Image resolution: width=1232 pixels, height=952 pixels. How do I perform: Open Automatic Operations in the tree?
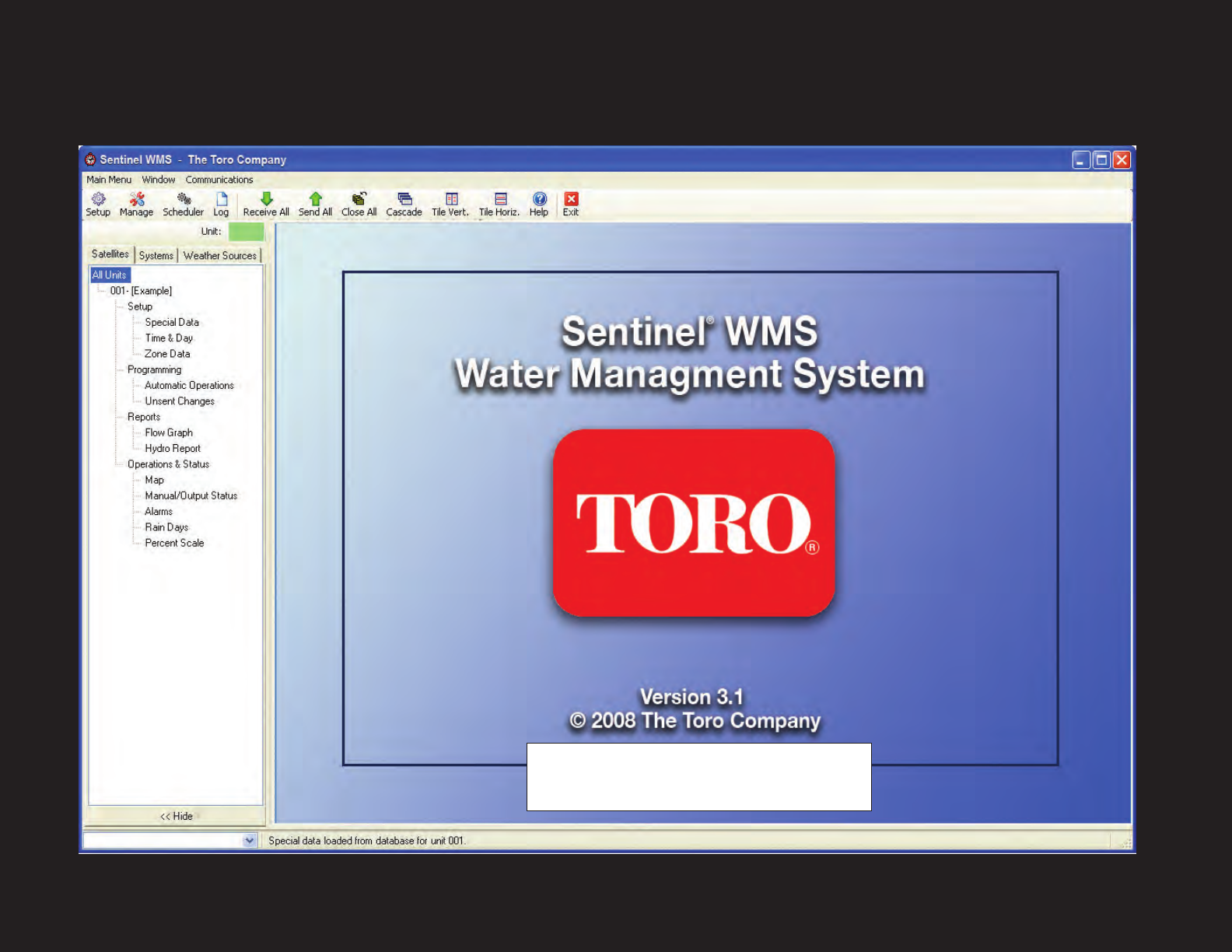tap(189, 386)
